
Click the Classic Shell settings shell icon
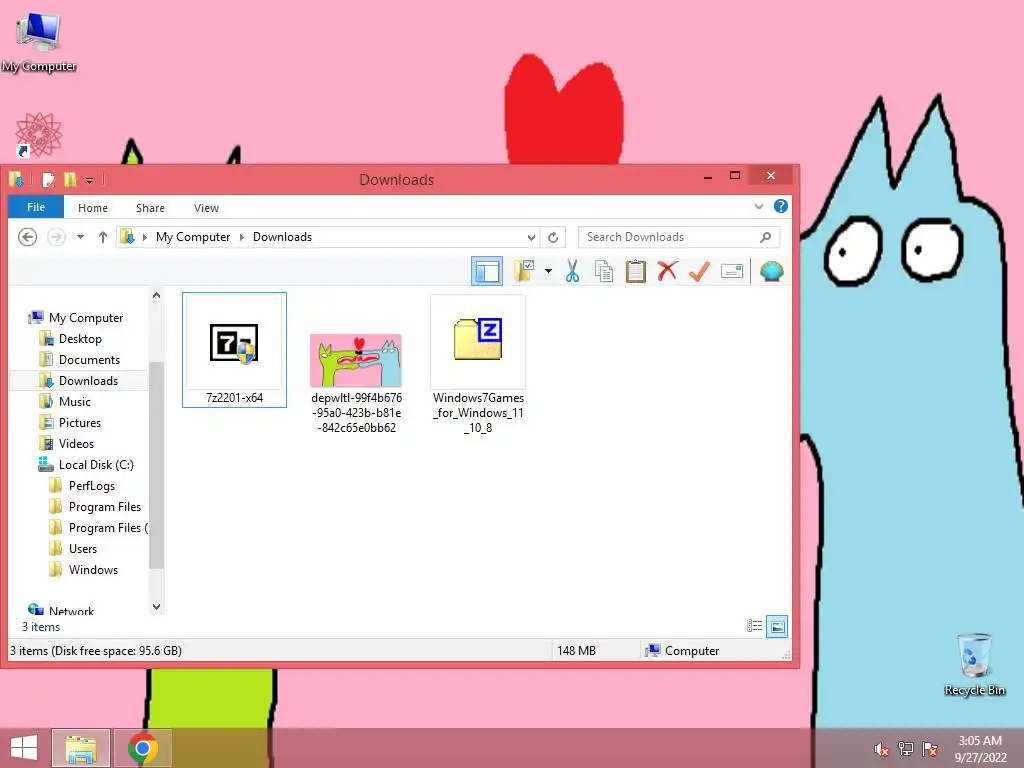[x=771, y=271]
